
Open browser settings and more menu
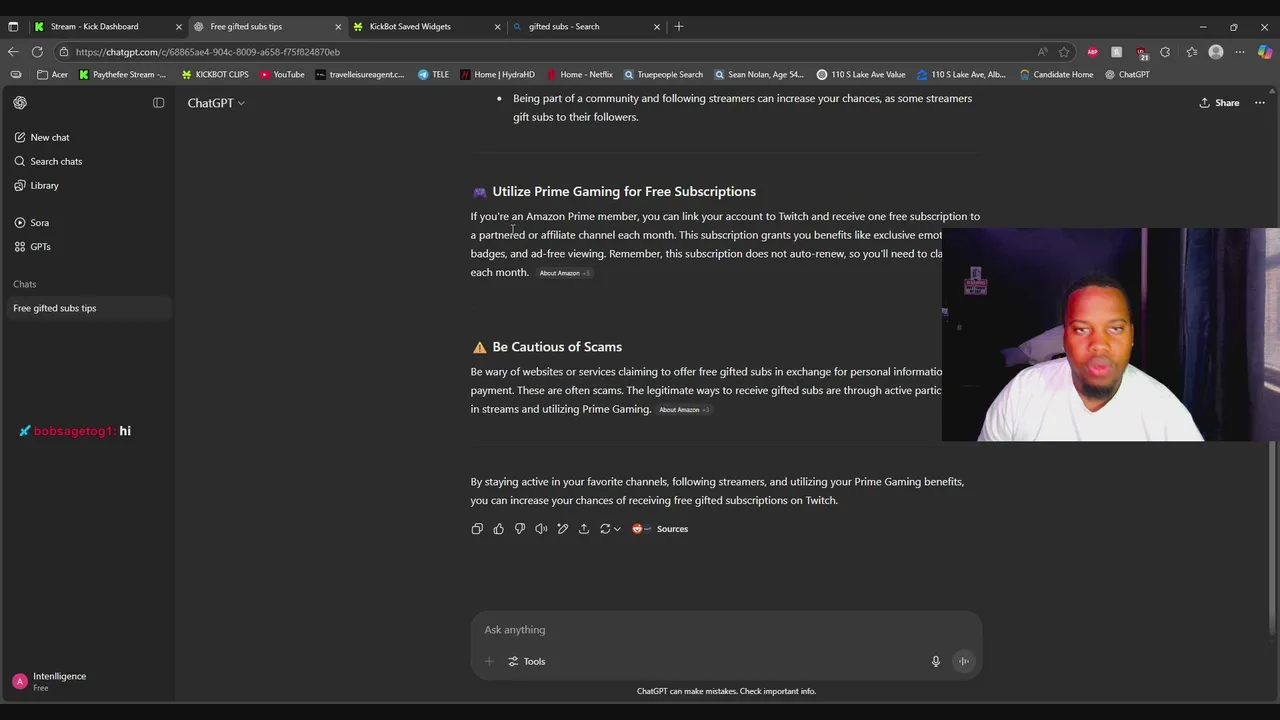pyautogui.click(x=1240, y=52)
